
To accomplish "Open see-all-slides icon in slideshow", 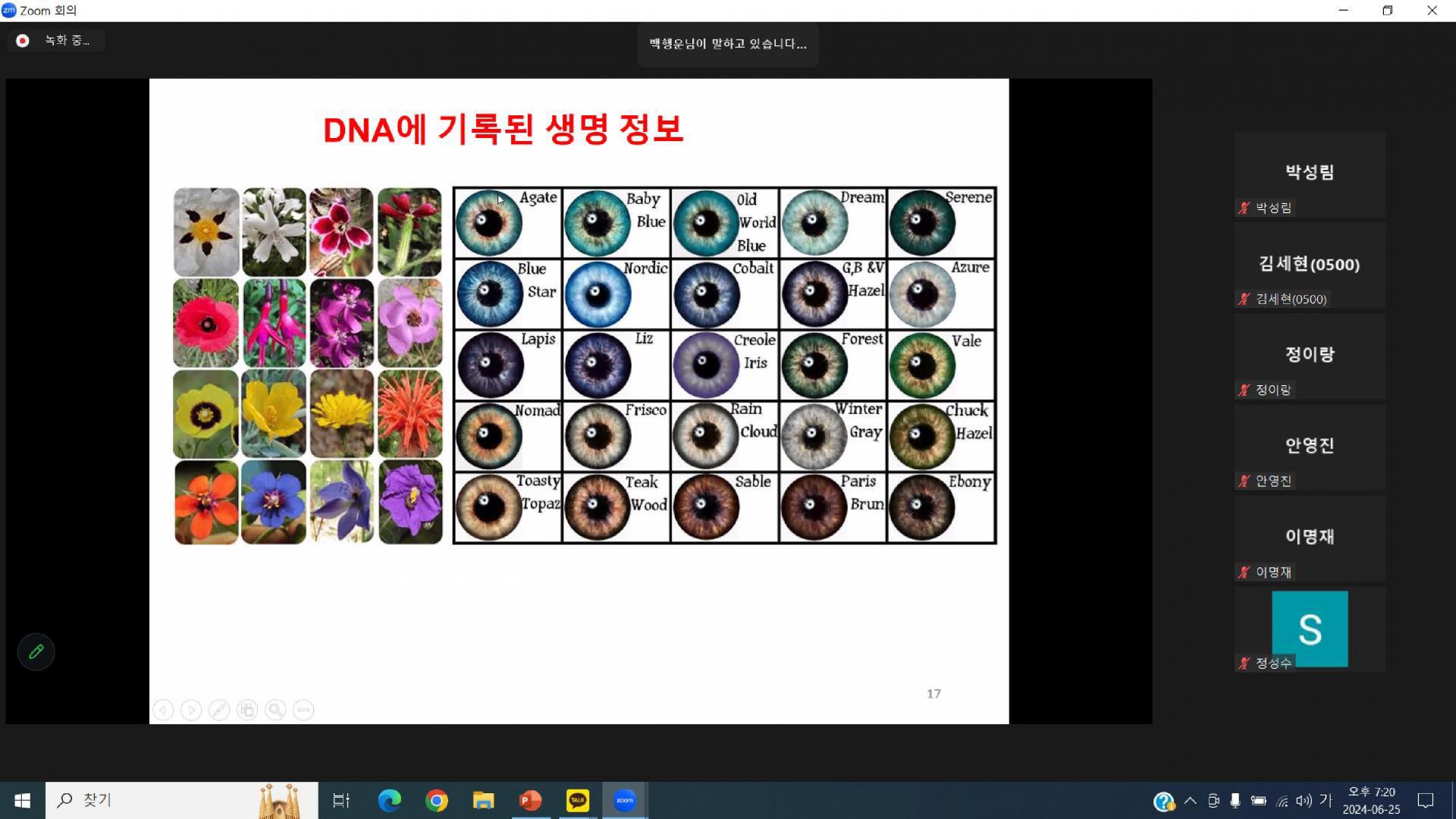I will [247, 710].
